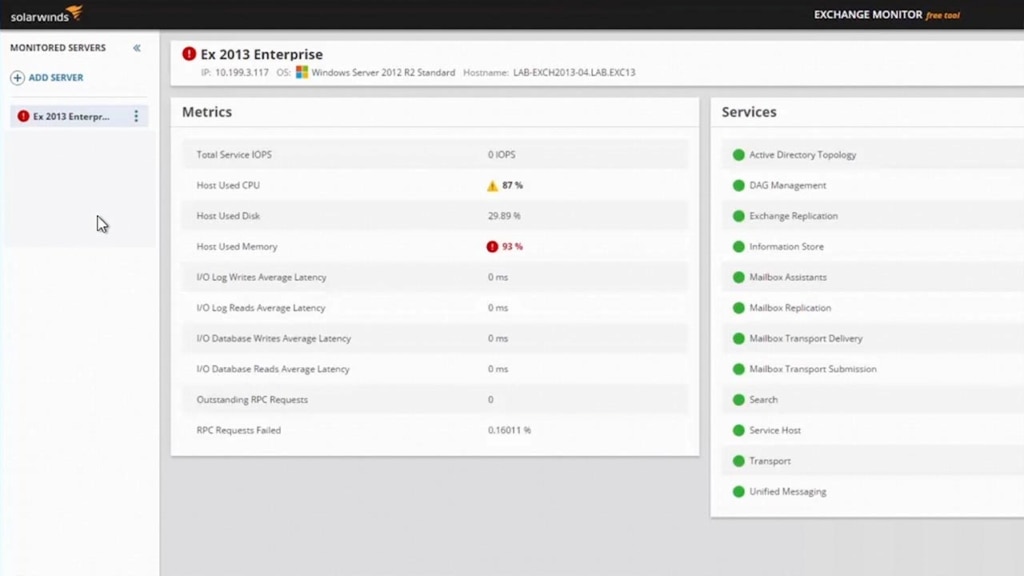The height and width of the screenshot is (576, 1024).
Task: Click the red alert icon beside Host Used Memory
Action: [x=491, y=246]
